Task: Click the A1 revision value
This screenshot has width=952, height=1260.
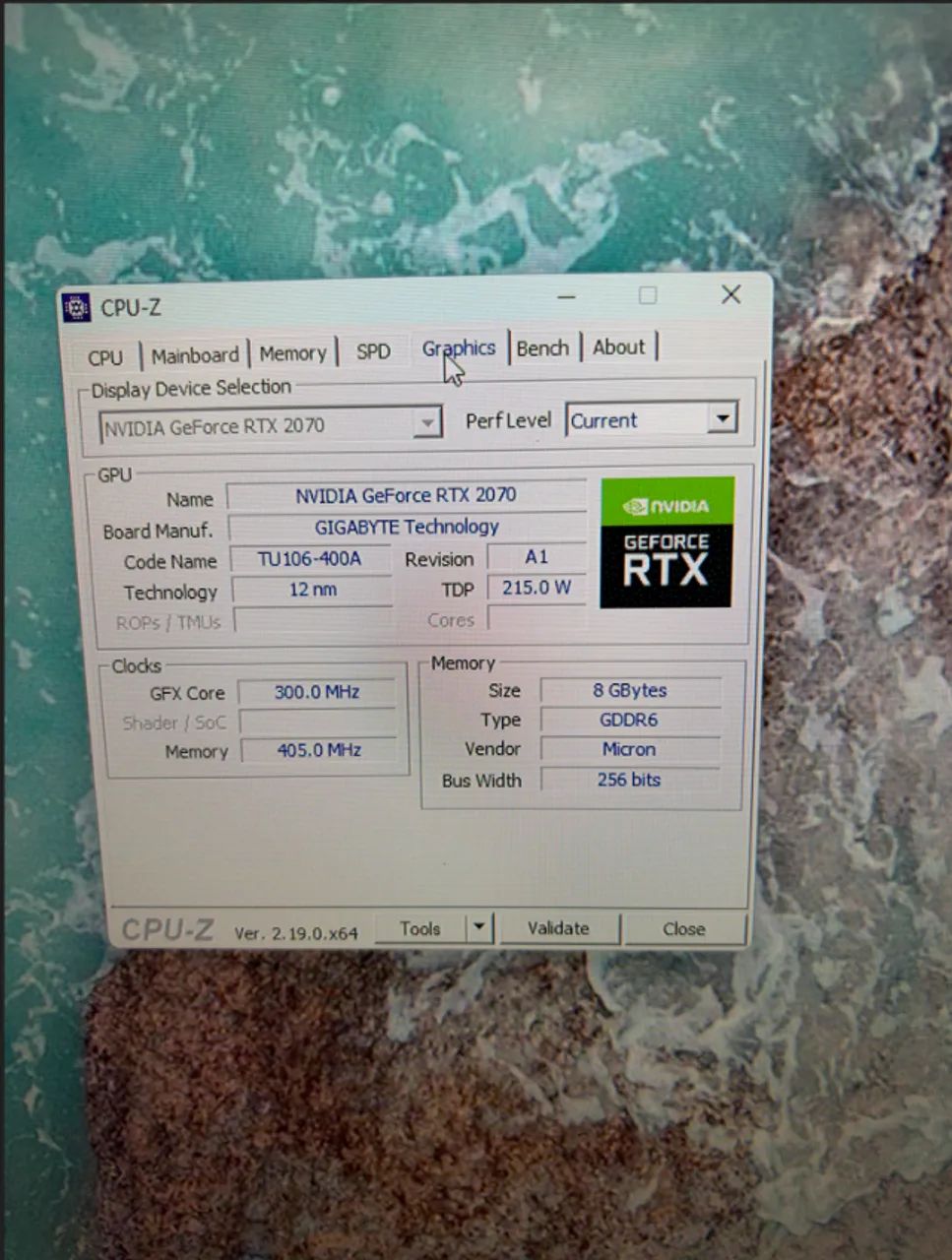Action: (537, 557)
